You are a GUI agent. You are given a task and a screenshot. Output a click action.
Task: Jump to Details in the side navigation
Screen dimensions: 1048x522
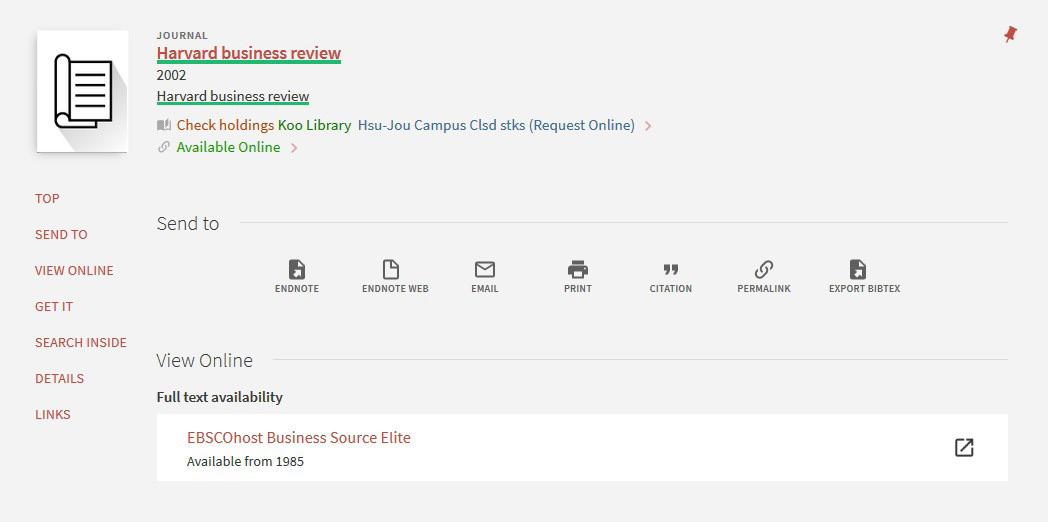pos(59,378)
